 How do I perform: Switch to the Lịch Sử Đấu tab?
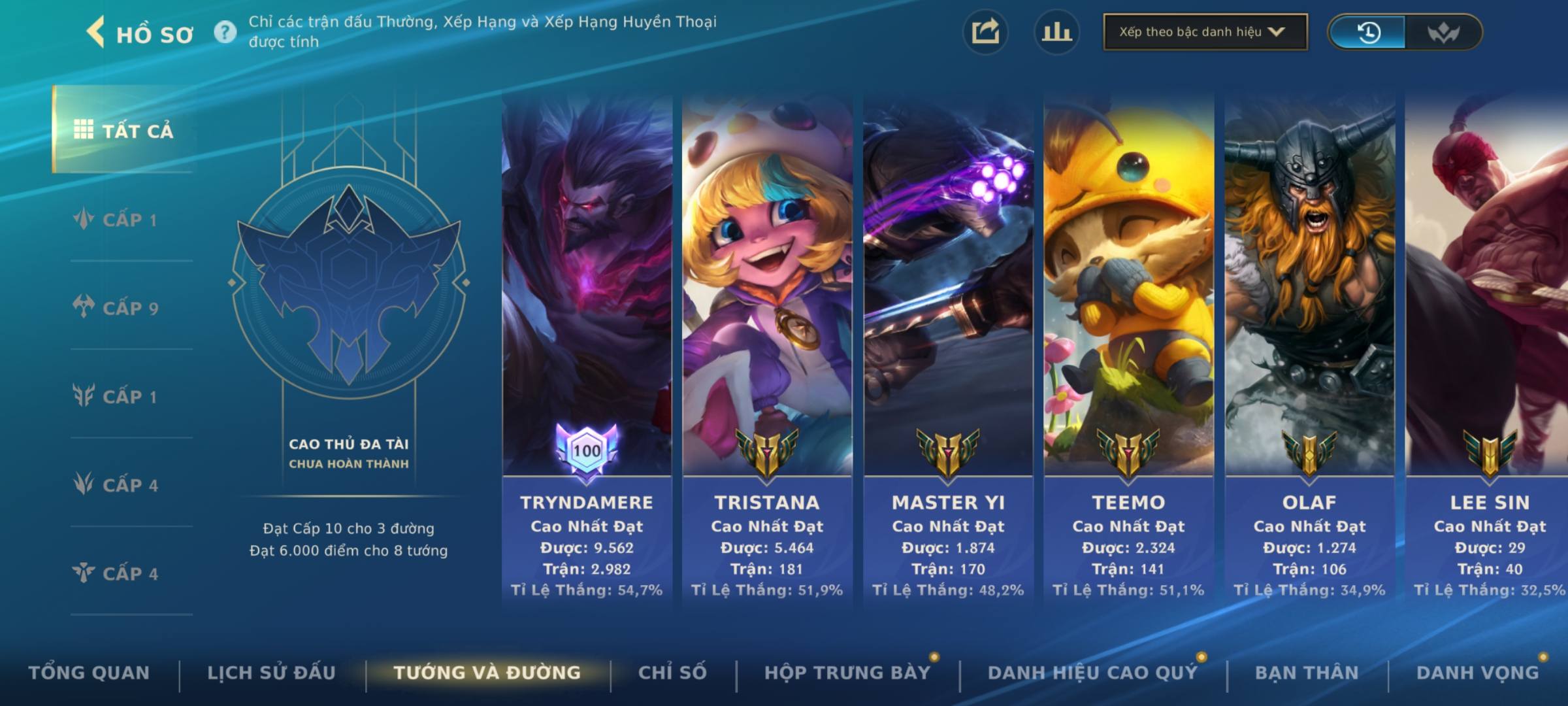click(x=272, y=673)
